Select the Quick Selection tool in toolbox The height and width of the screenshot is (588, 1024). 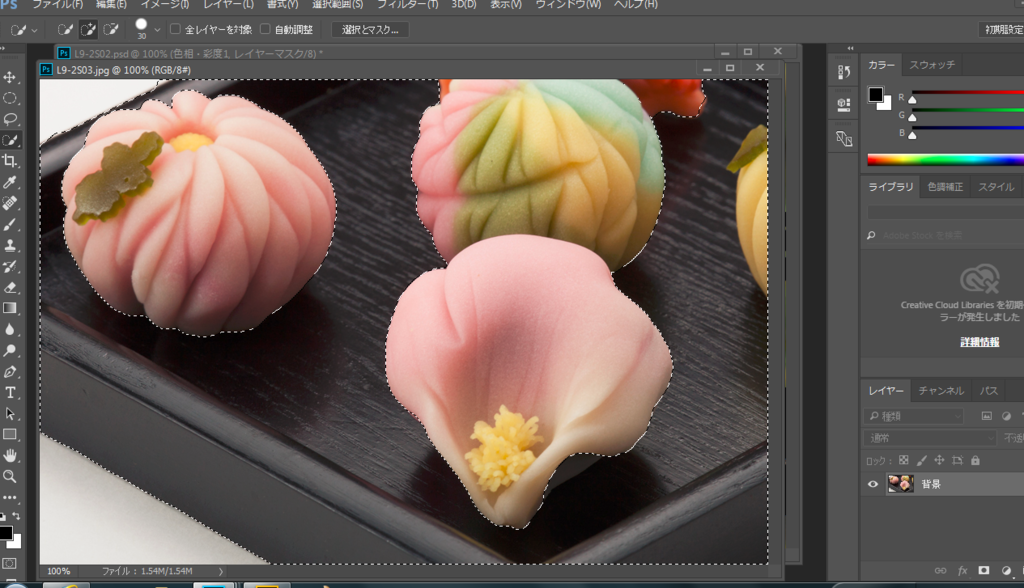tap(10, 140)
